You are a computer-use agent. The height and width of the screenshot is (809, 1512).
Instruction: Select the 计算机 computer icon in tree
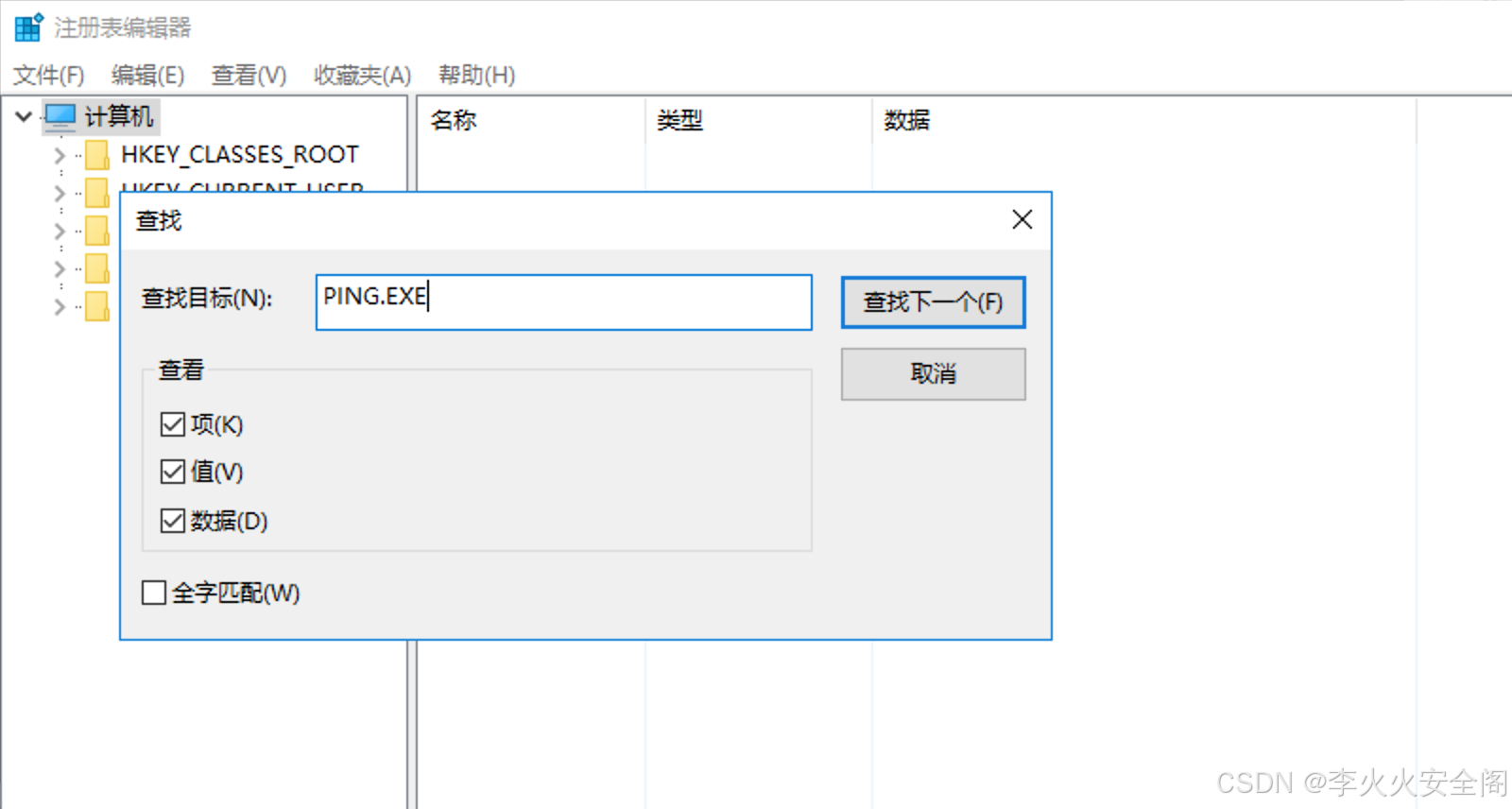click(60, 117)
